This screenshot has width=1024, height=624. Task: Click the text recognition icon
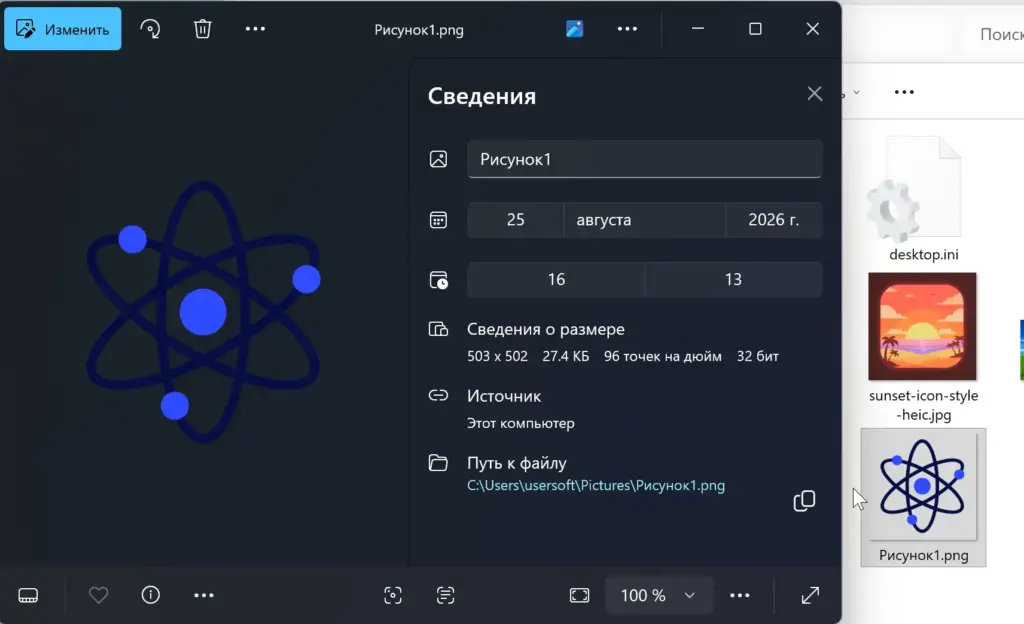pos(445,595)
